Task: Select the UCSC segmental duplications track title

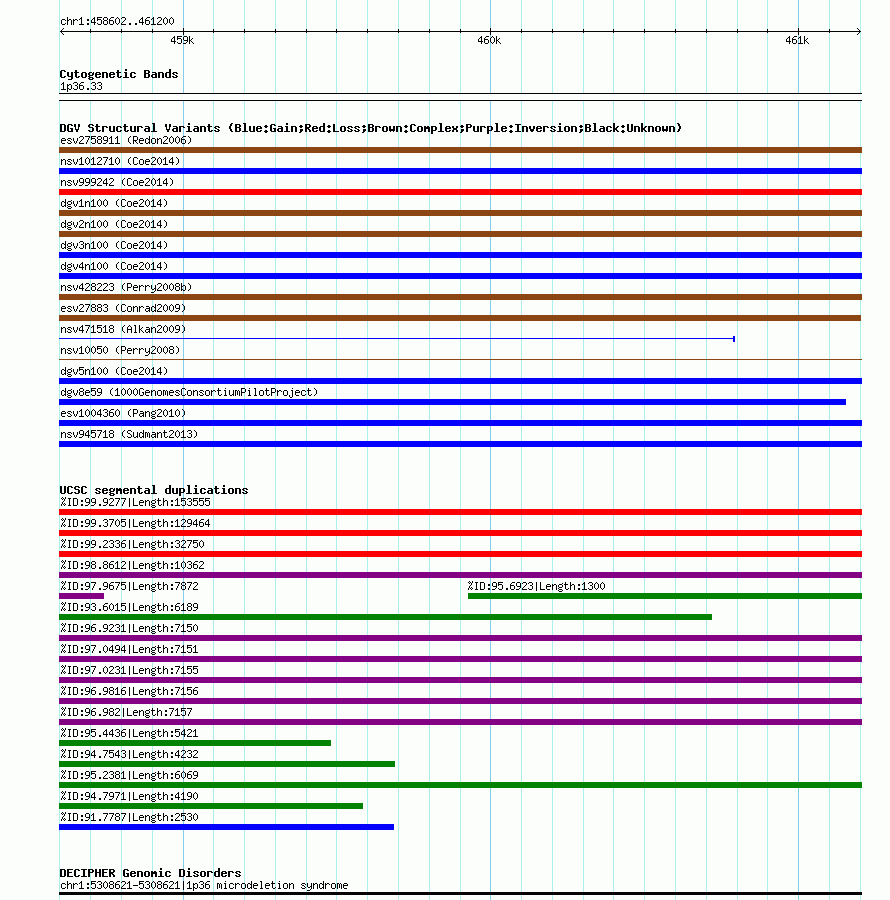Action: pyautogui.click(x=154, y=490)
